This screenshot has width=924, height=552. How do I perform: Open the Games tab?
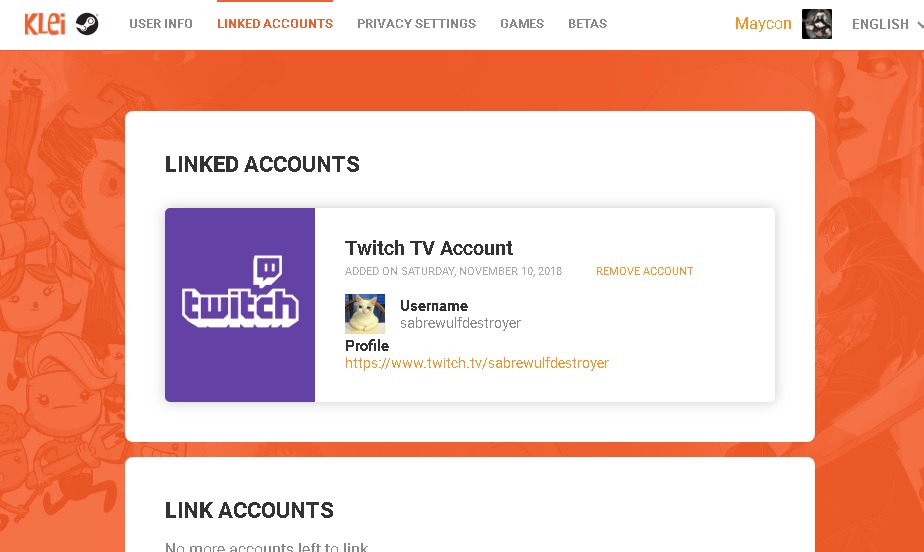click(x=522, y=24)
